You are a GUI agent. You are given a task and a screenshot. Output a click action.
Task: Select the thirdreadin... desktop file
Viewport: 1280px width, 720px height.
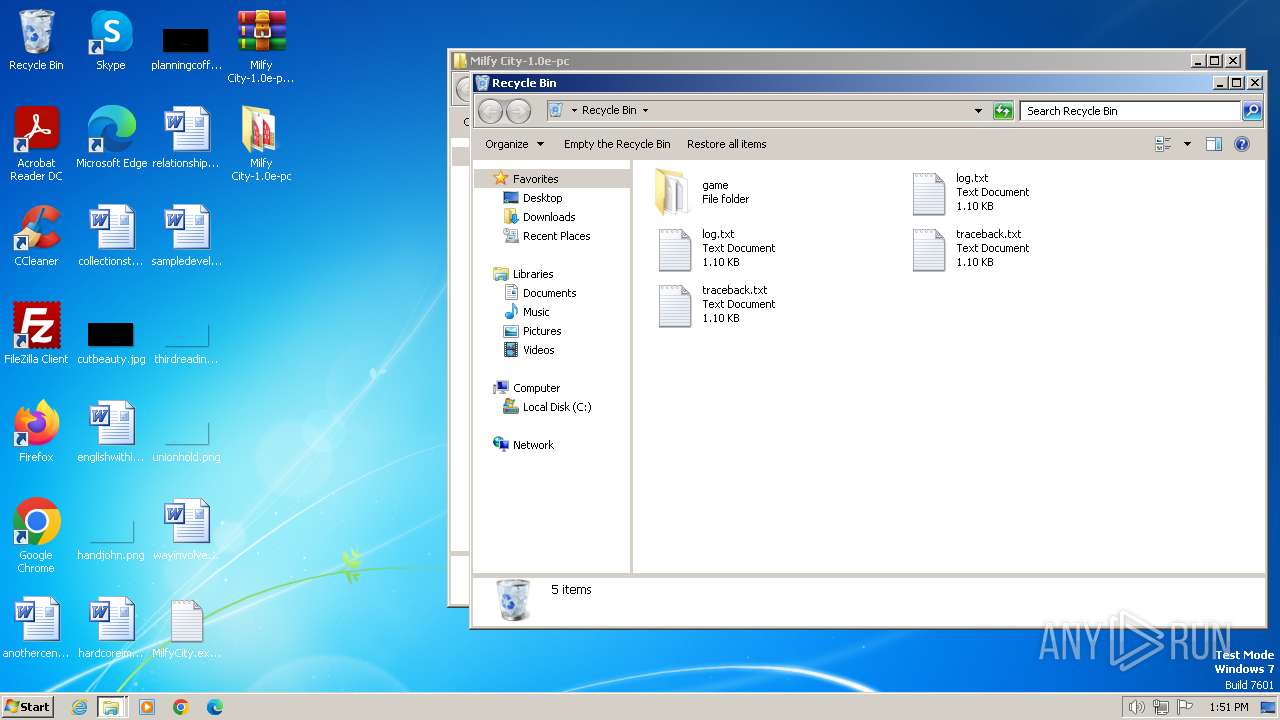(x=186, y=341)
